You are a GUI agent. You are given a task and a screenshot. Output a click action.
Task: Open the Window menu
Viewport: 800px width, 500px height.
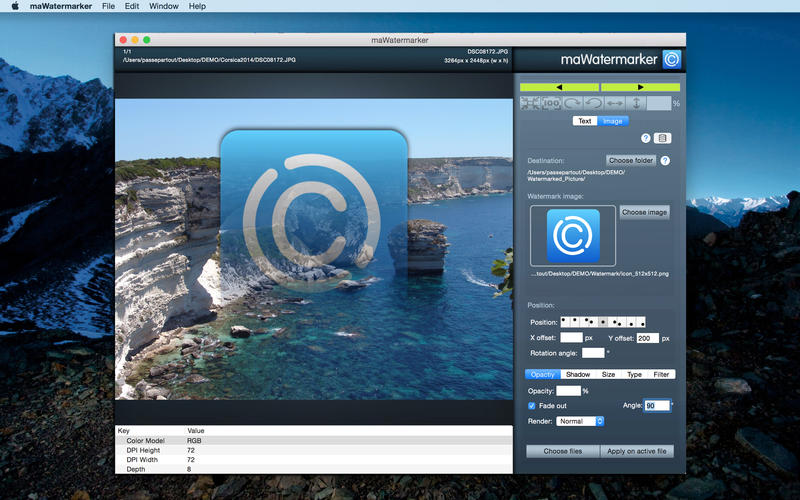point(164,6)
